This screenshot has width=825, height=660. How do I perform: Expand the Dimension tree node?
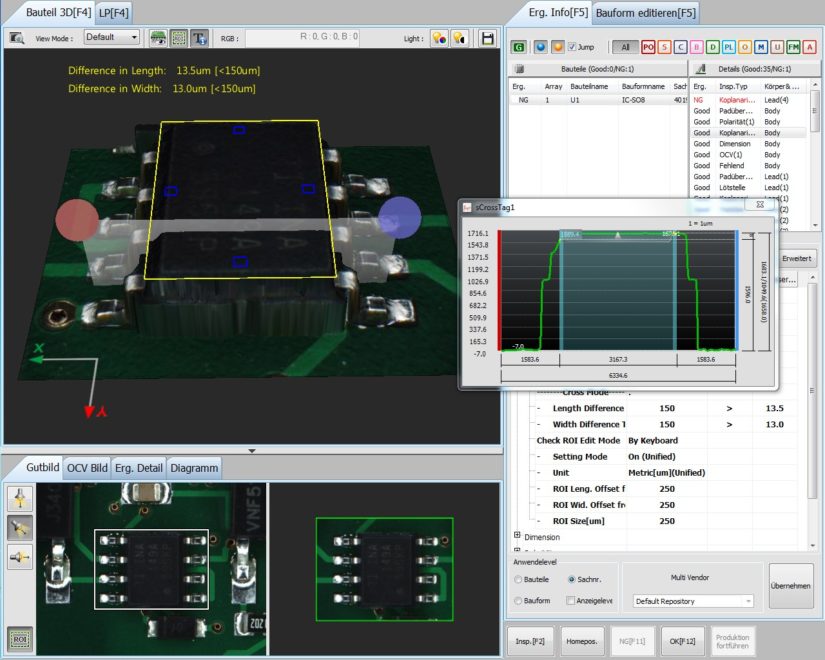point(517,535)
